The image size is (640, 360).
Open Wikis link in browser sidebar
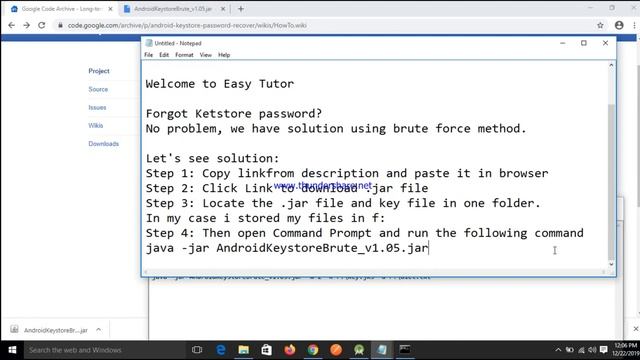pos(96,125)
